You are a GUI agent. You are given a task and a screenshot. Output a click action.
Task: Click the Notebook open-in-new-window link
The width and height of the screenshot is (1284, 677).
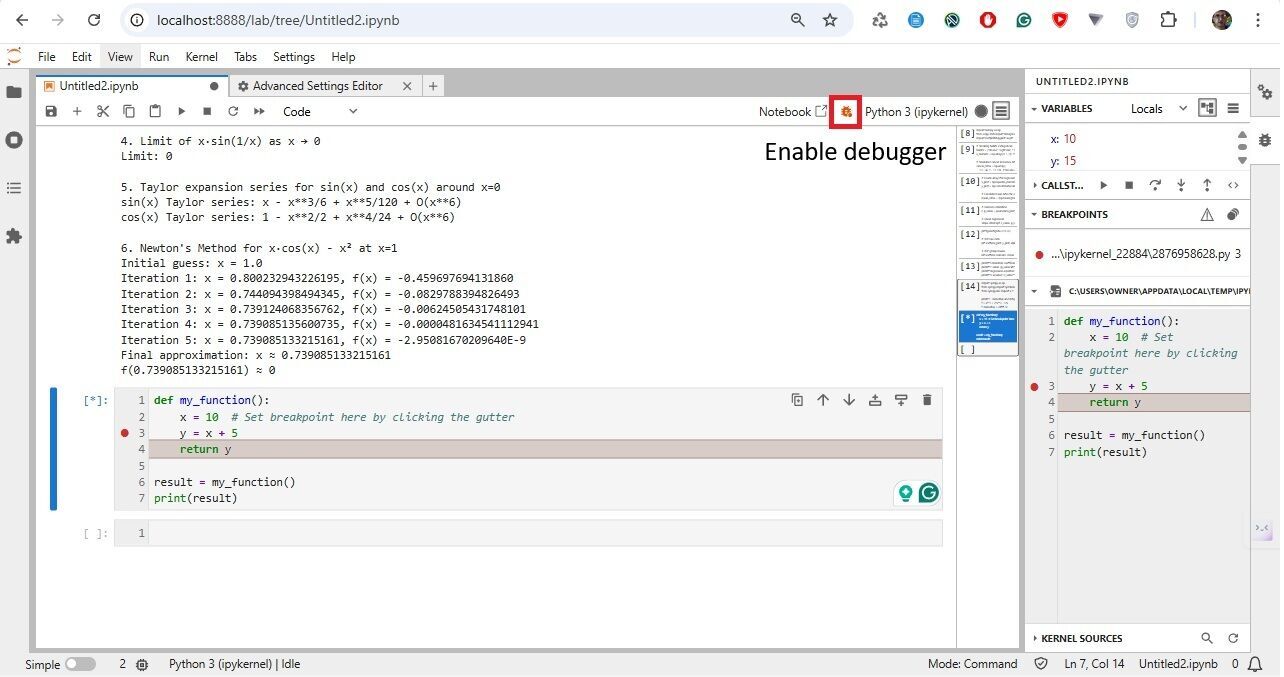792,111
